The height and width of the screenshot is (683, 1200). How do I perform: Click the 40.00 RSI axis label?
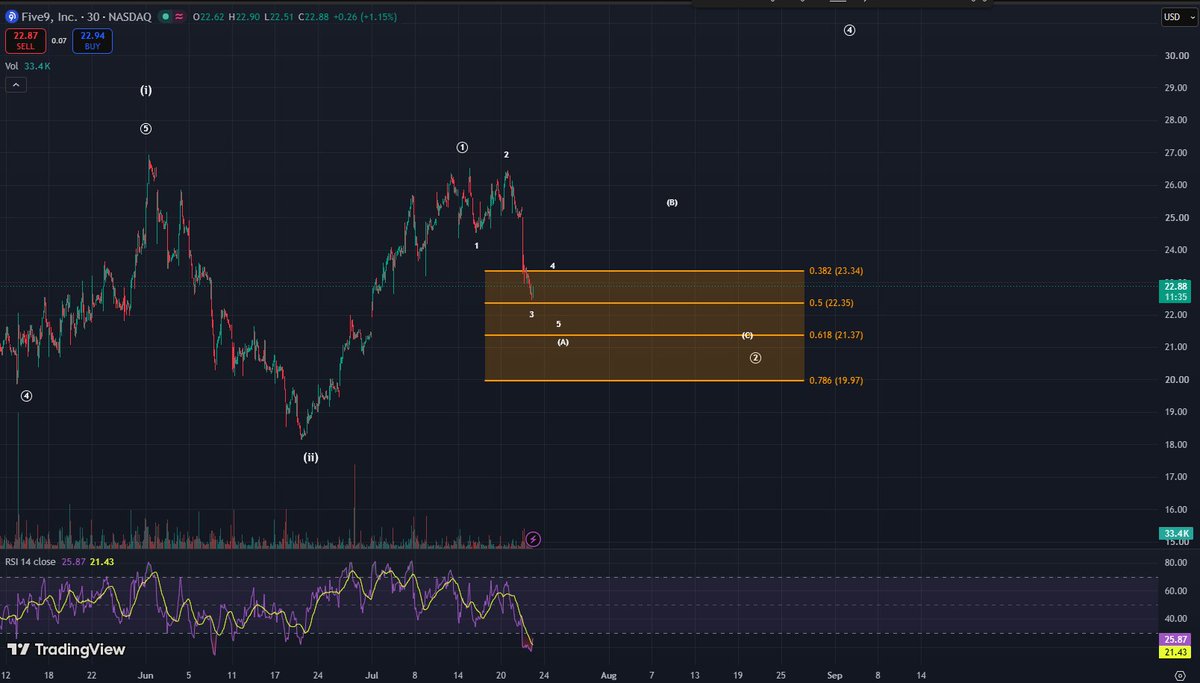(1176, 619)
